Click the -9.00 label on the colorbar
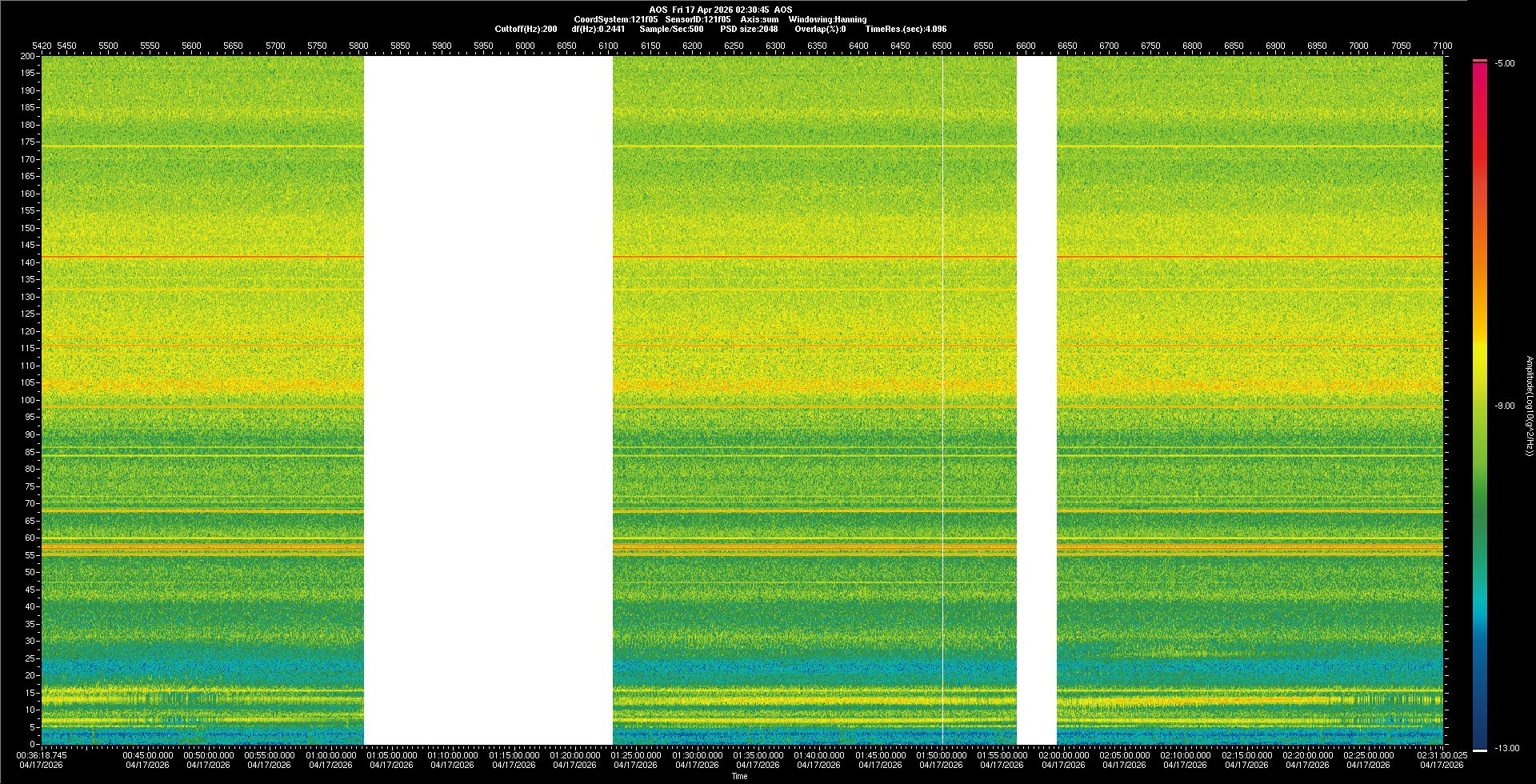 (x=1504, y=406)
